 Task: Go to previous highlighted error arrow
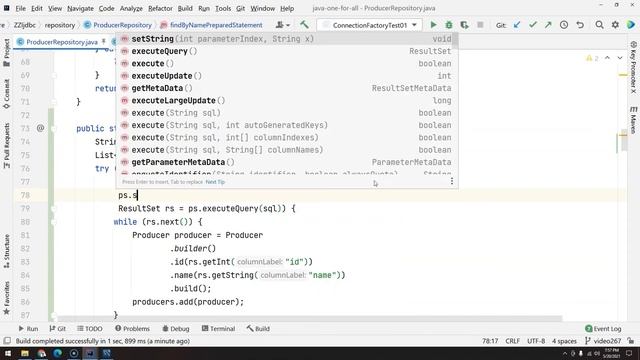[607, 58]
